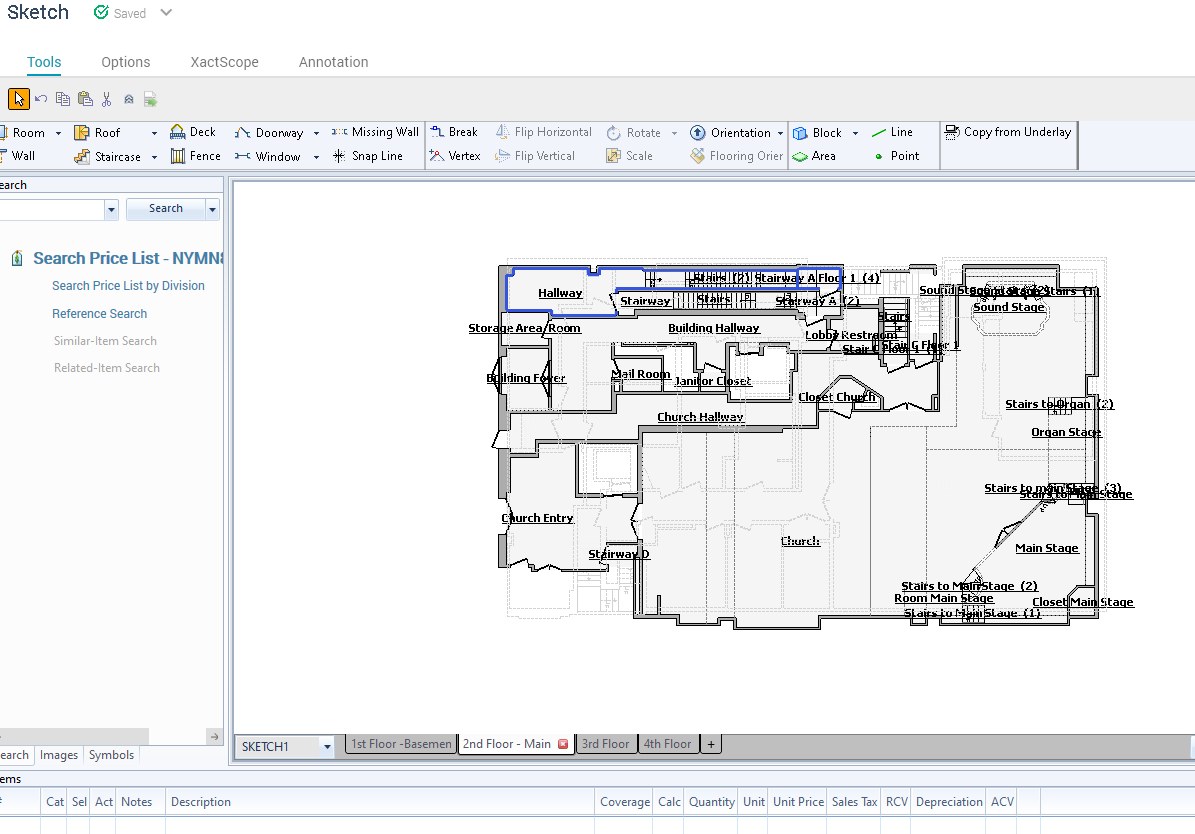Viewport: 1195px width, 834px height.
Task: Open the SKETCH1 sketch selector dropdown
Action: pos(327,746)
